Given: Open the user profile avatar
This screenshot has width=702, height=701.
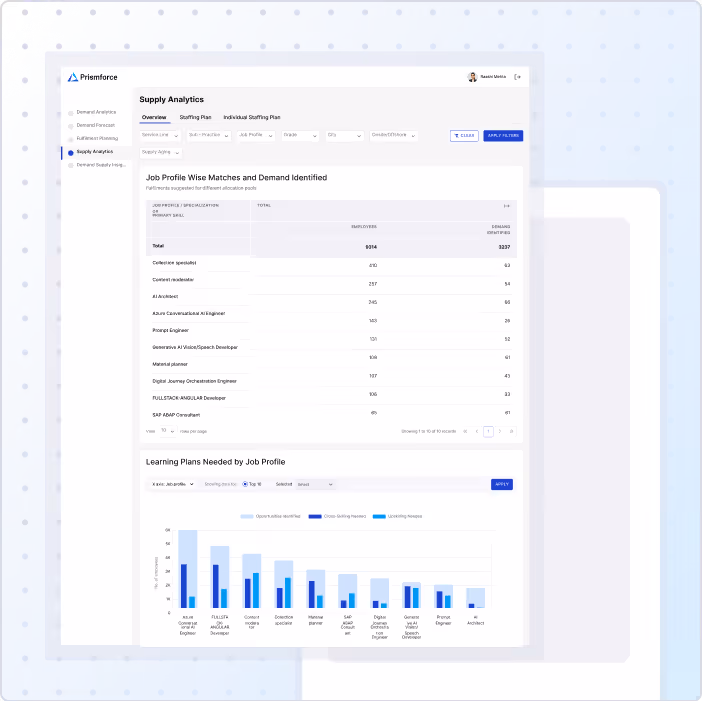Looking at the screenshot, I should pos(472,77).
